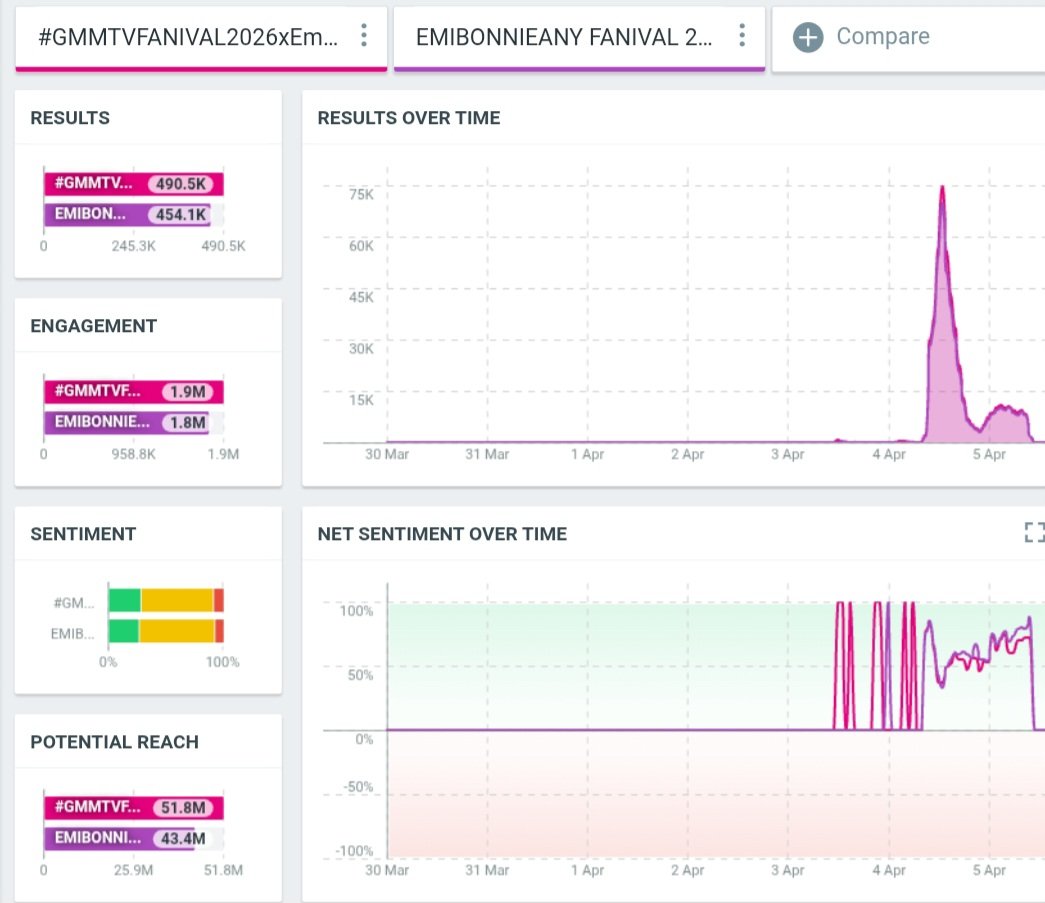Click '-100%' label on Net Sentiment axis

click(354, 851)
